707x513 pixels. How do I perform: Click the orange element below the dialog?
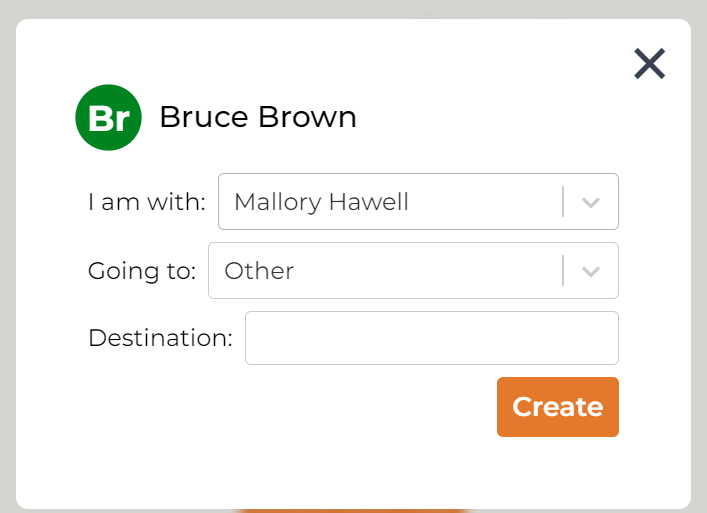pos(350,510)
